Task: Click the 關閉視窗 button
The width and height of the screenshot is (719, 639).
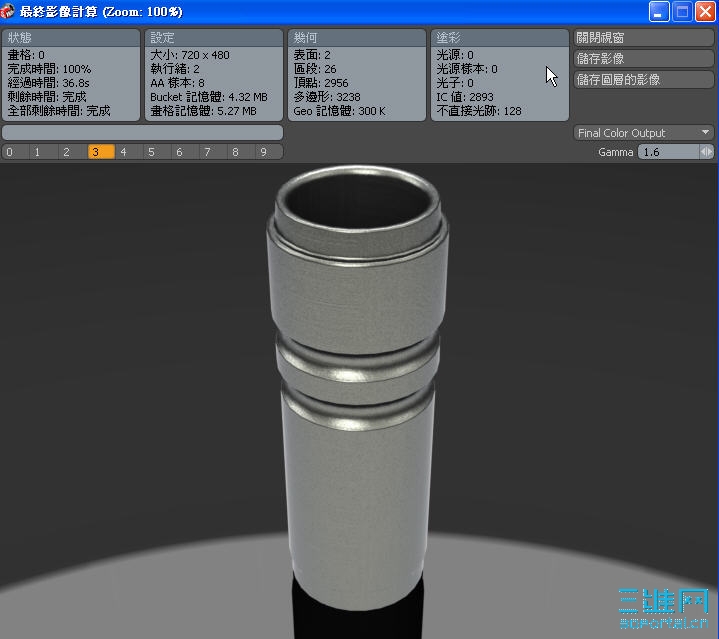Action: [643, 38]
